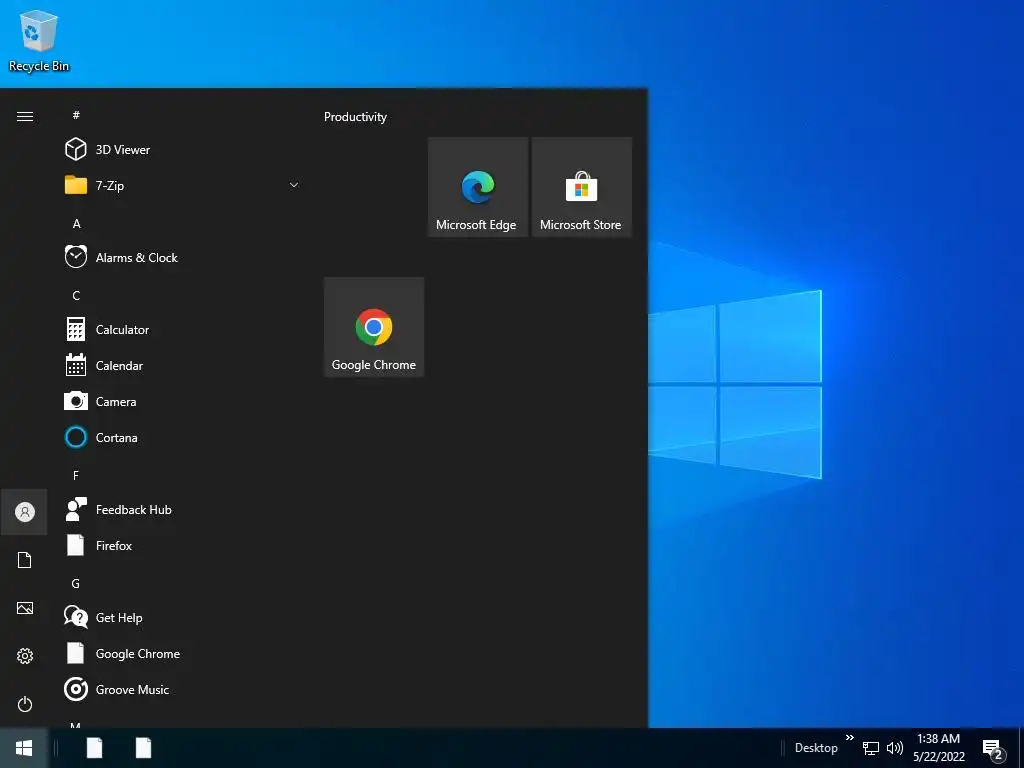Image resolution: width=1024 pixels, height=768 pixels.
Task: Expand the 7-Zip folder chevron
Action: [x=294, y=185]
